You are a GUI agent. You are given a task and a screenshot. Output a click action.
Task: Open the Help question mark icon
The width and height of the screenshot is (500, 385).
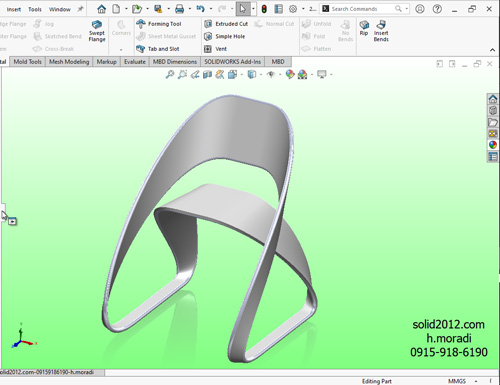[x=437, y=9]
